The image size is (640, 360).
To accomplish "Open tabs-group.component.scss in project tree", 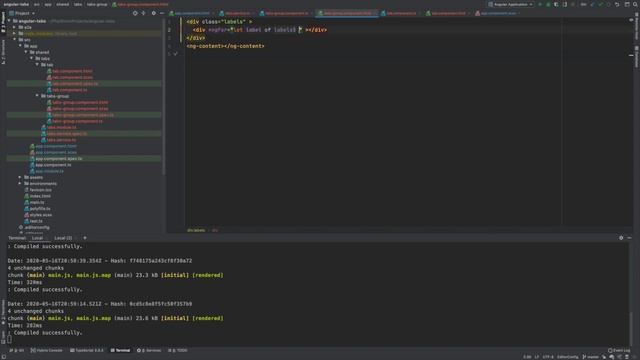I will click(80, 109).
